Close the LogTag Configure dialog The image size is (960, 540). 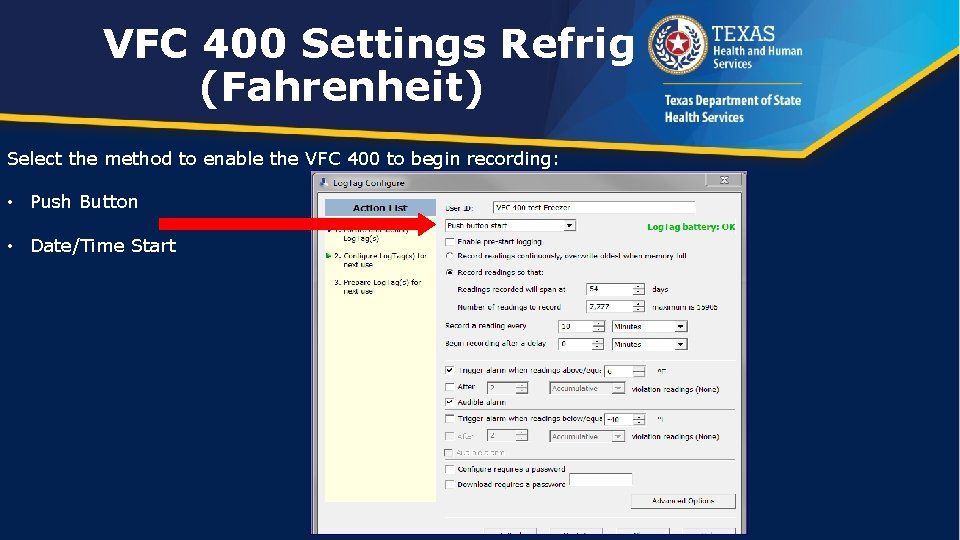[724, 180]
